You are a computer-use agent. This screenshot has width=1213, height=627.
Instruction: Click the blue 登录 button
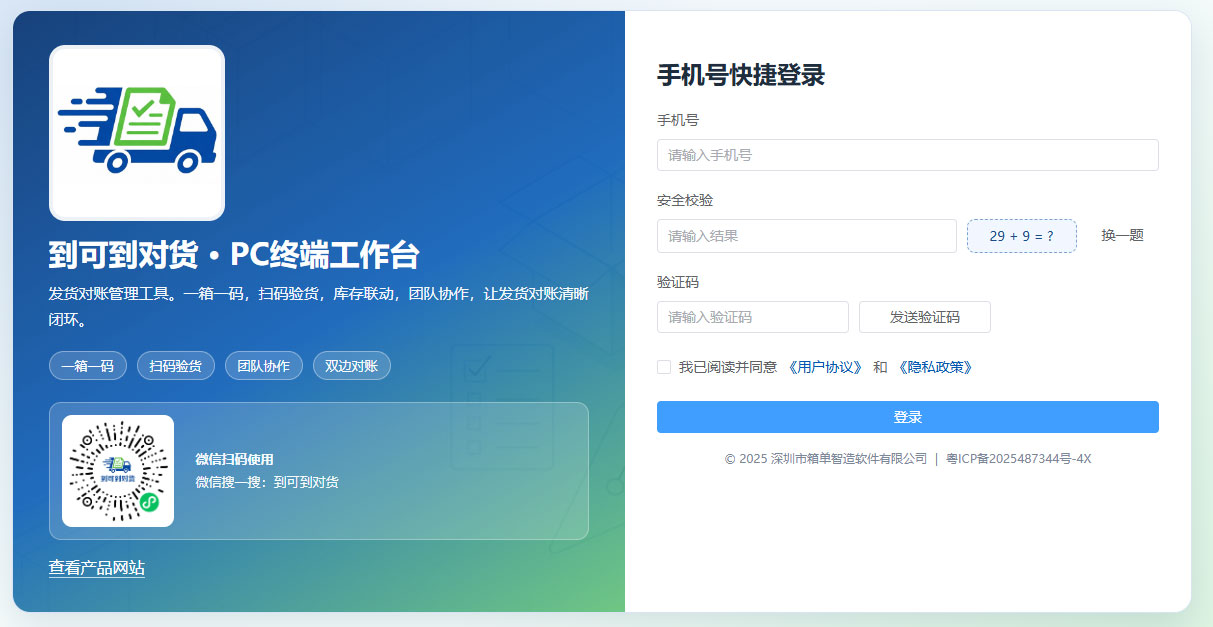[x=907, y=417]
